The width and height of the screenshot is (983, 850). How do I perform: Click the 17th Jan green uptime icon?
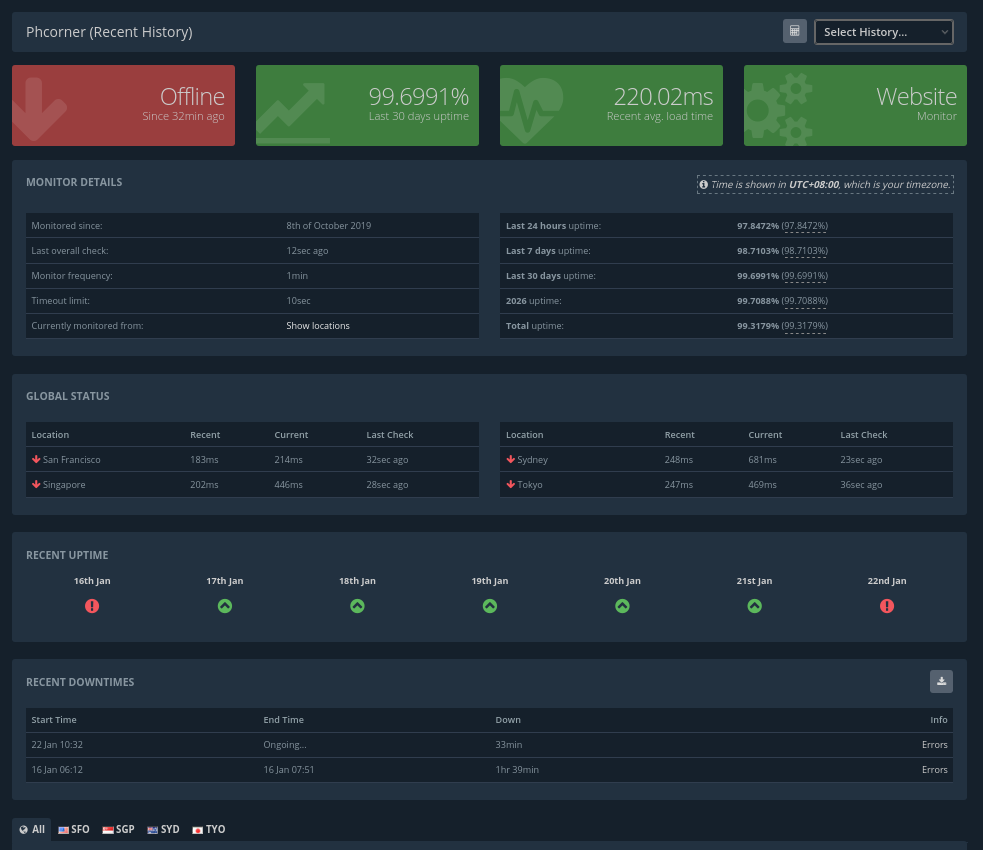(x=225, y=606)
